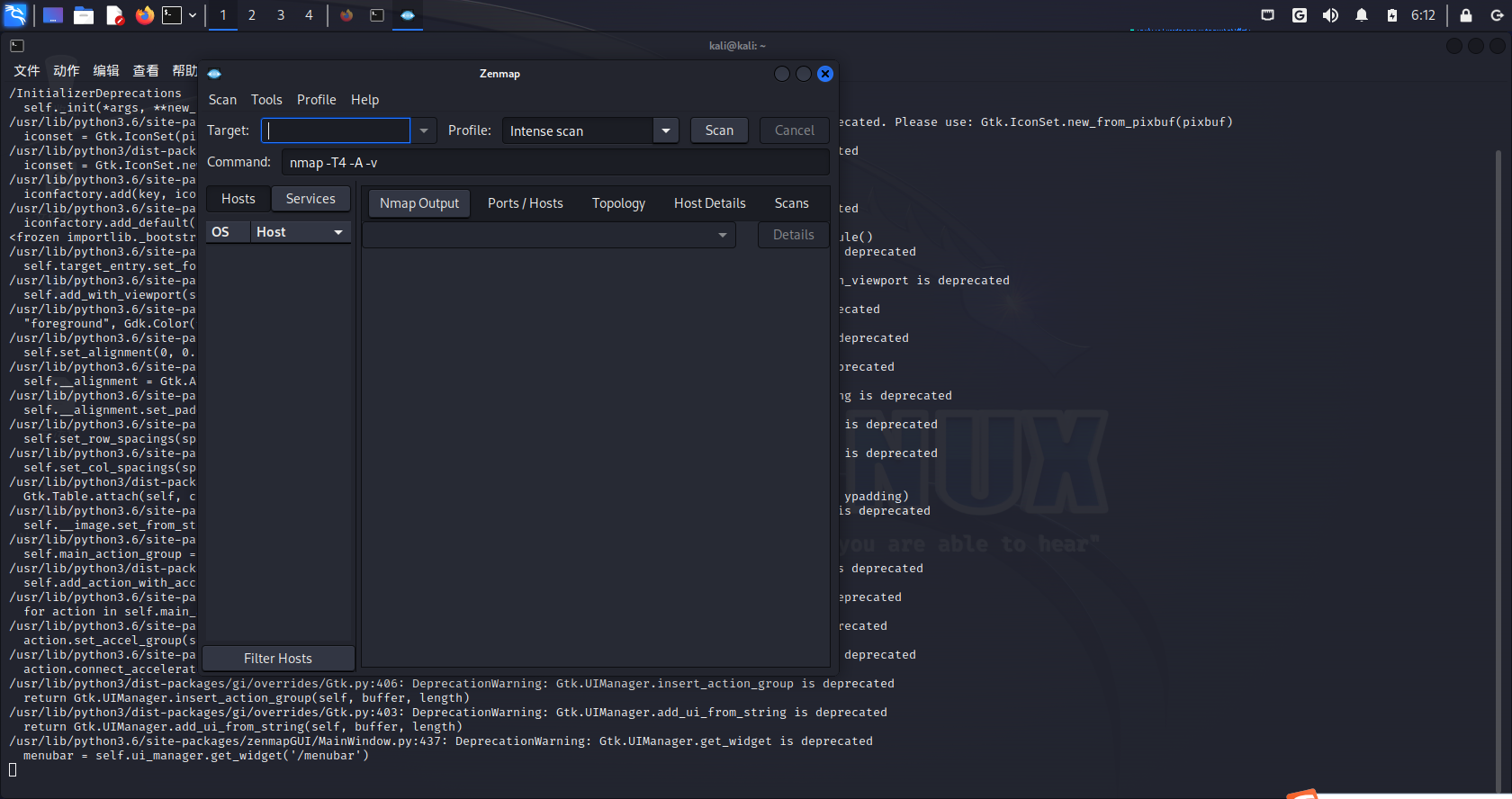Open the Kali applications menu
The image size is (1512, 799).
(16, 15)
